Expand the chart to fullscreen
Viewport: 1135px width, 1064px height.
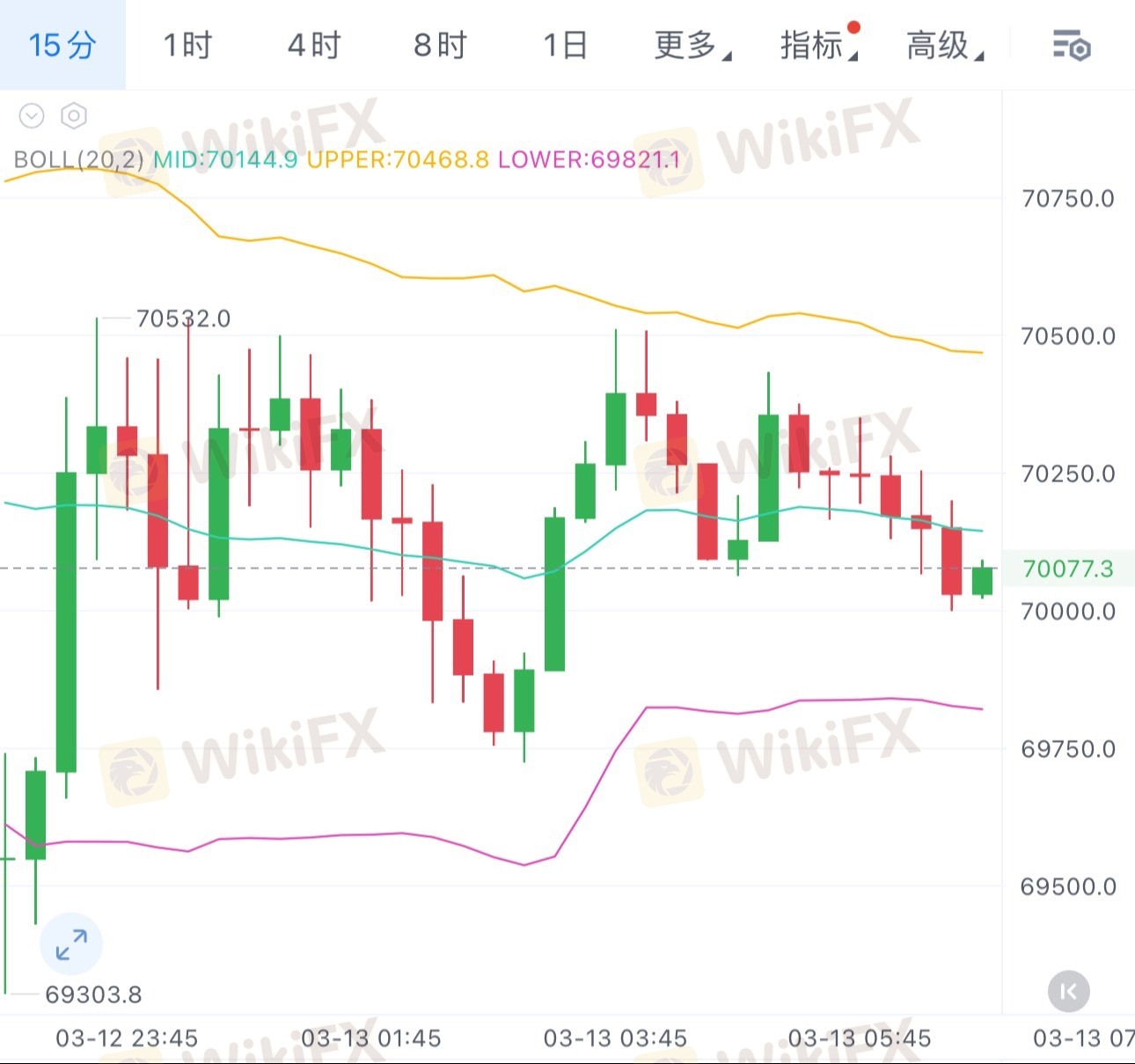[x=71, y=944]
